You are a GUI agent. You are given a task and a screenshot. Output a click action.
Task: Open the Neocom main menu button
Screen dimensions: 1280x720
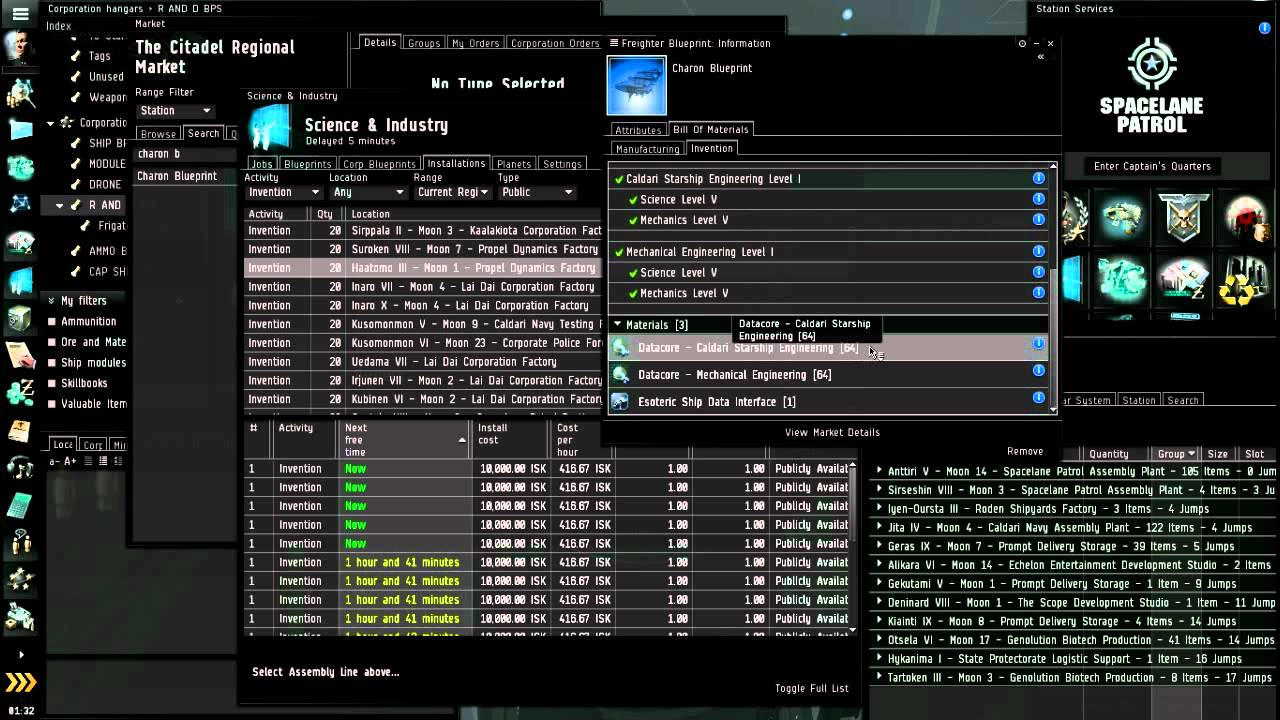tap(20, 13)
